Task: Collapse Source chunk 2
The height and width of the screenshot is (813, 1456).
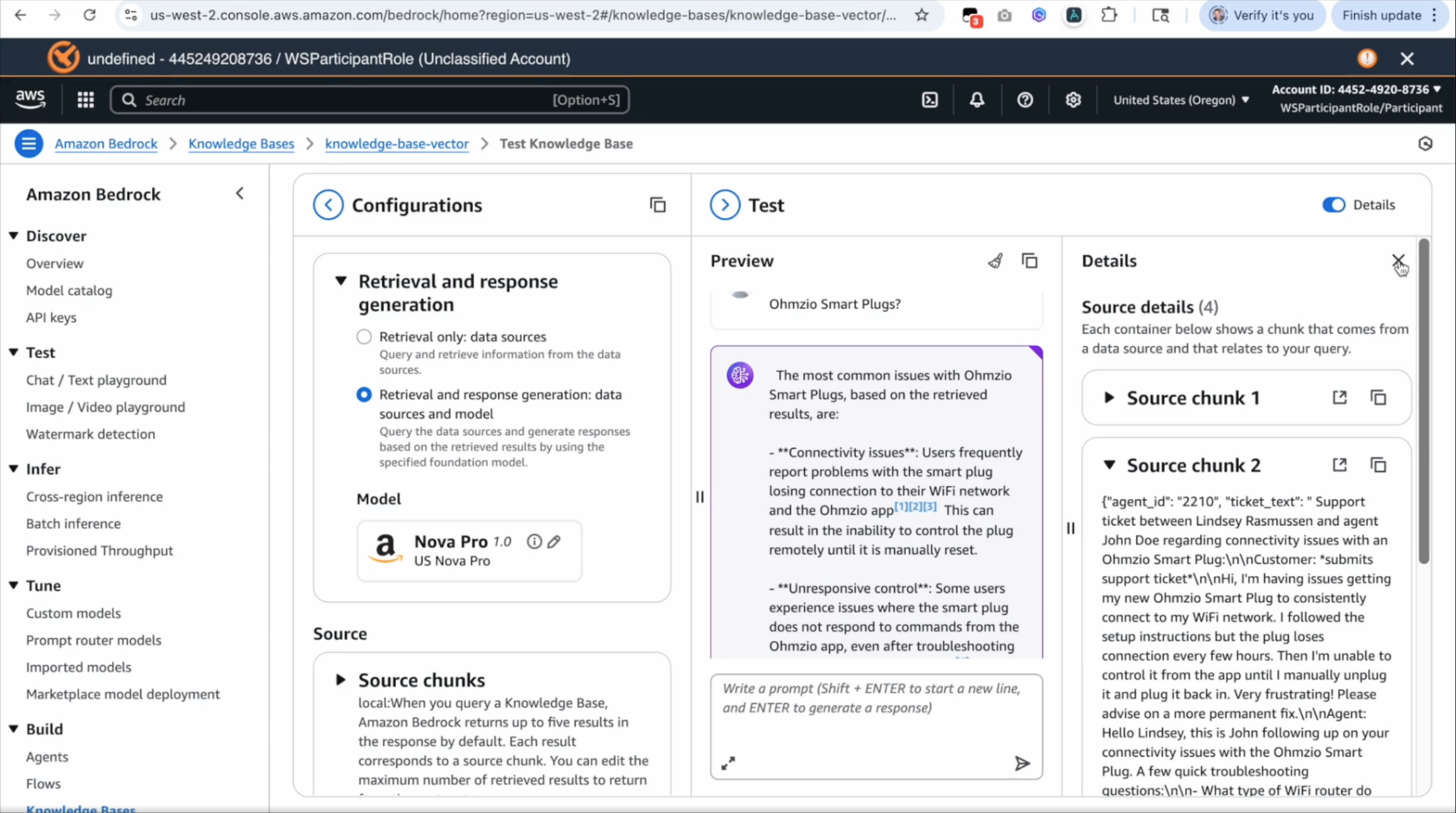Action: coord(1108,465)
